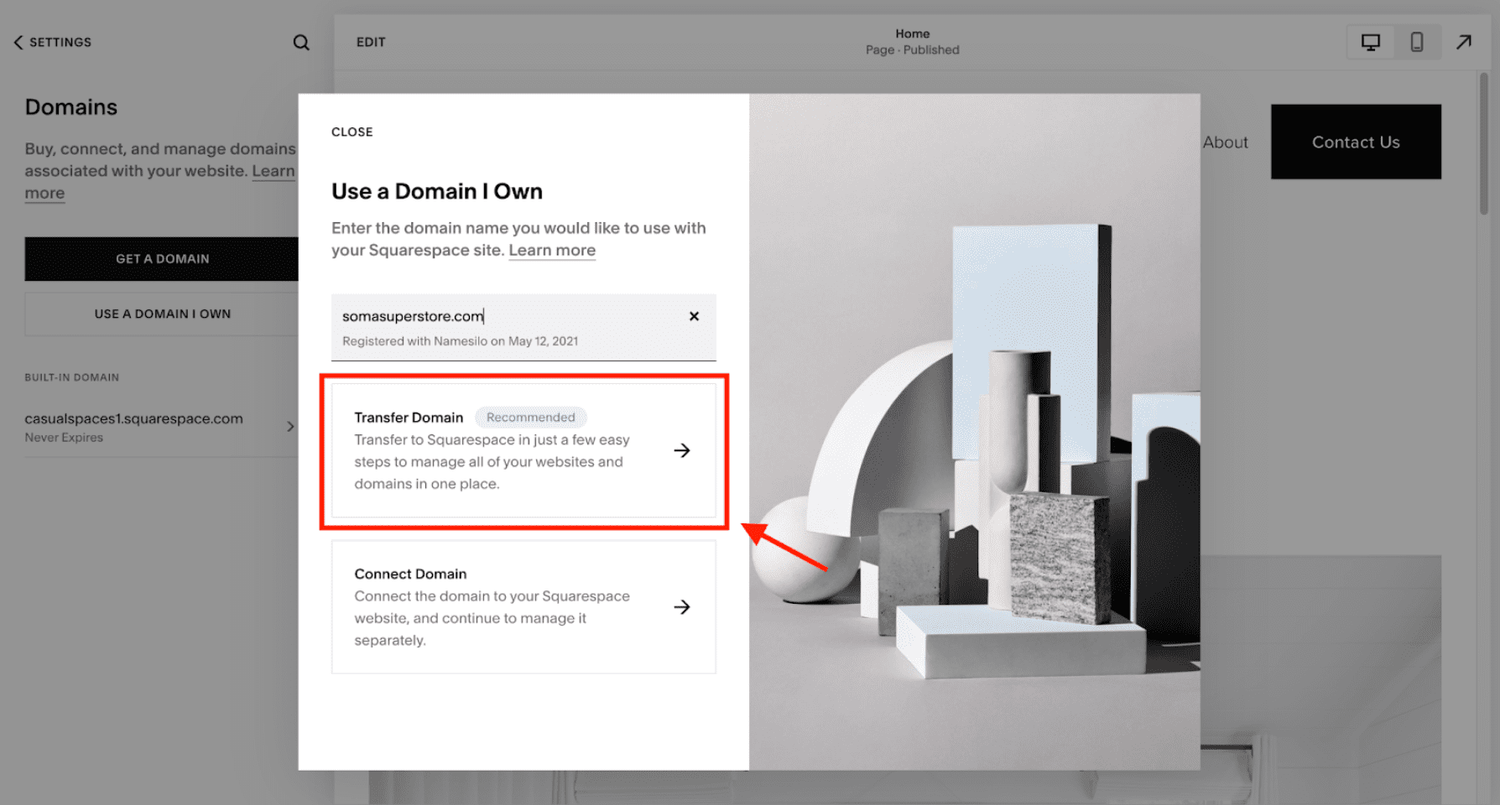Click the arrow on the Transfer Domain card
This screenshot has width=1500, height=805.
682,450
